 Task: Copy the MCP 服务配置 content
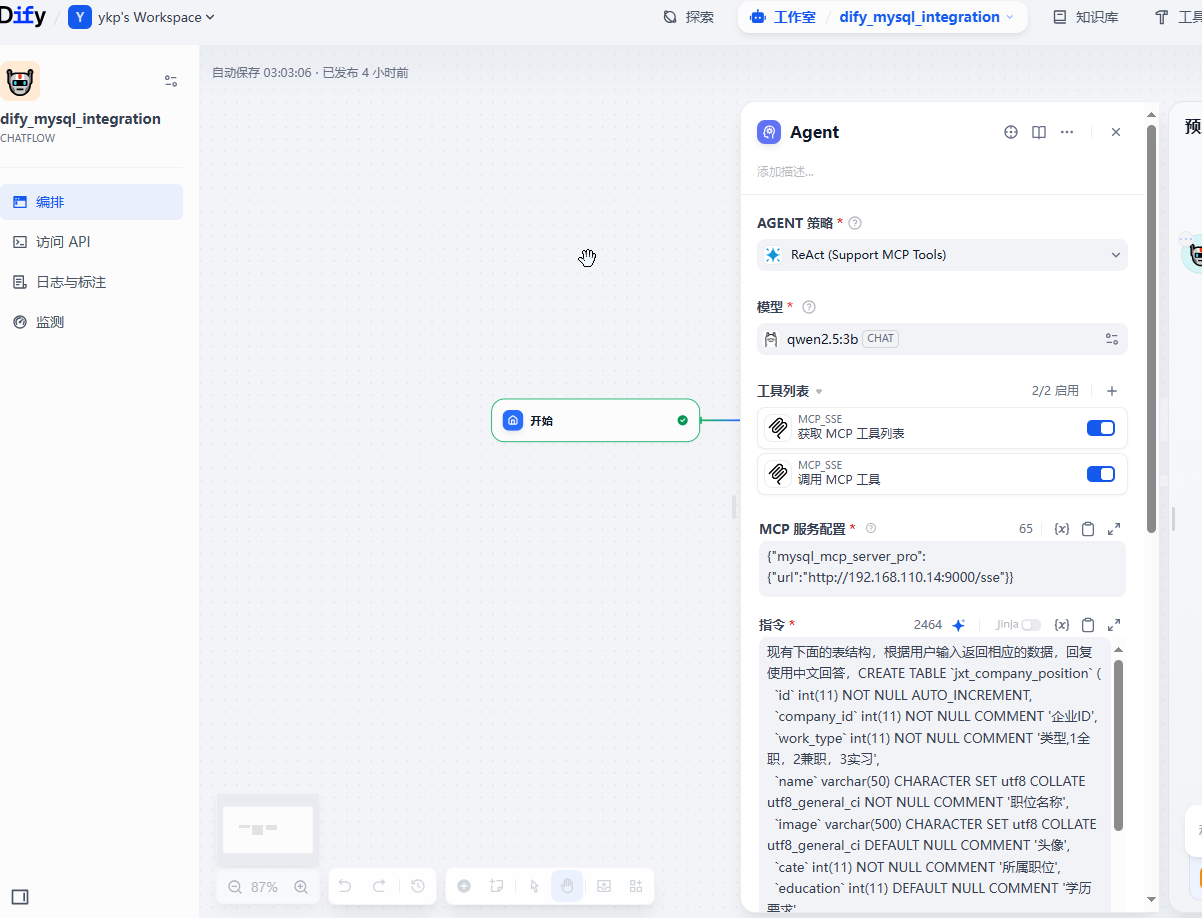pos(1088,528)
